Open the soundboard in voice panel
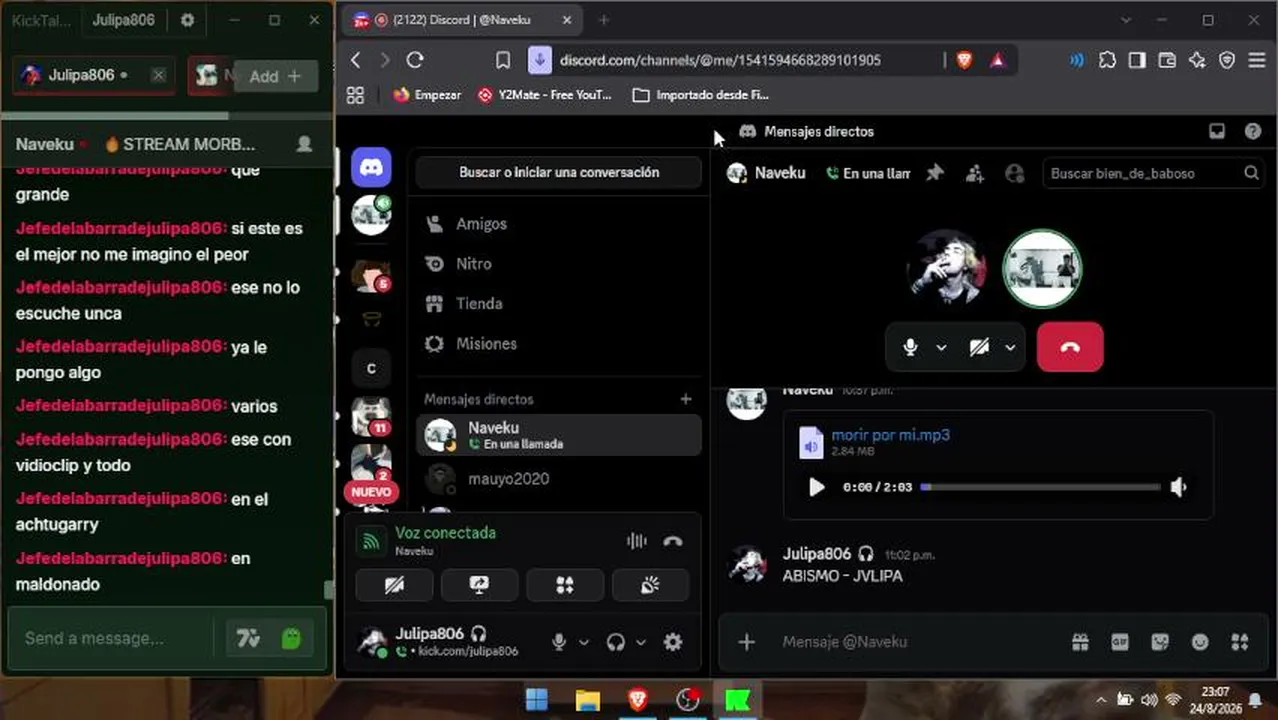The image size is (1278, 720). coord(651,585)
